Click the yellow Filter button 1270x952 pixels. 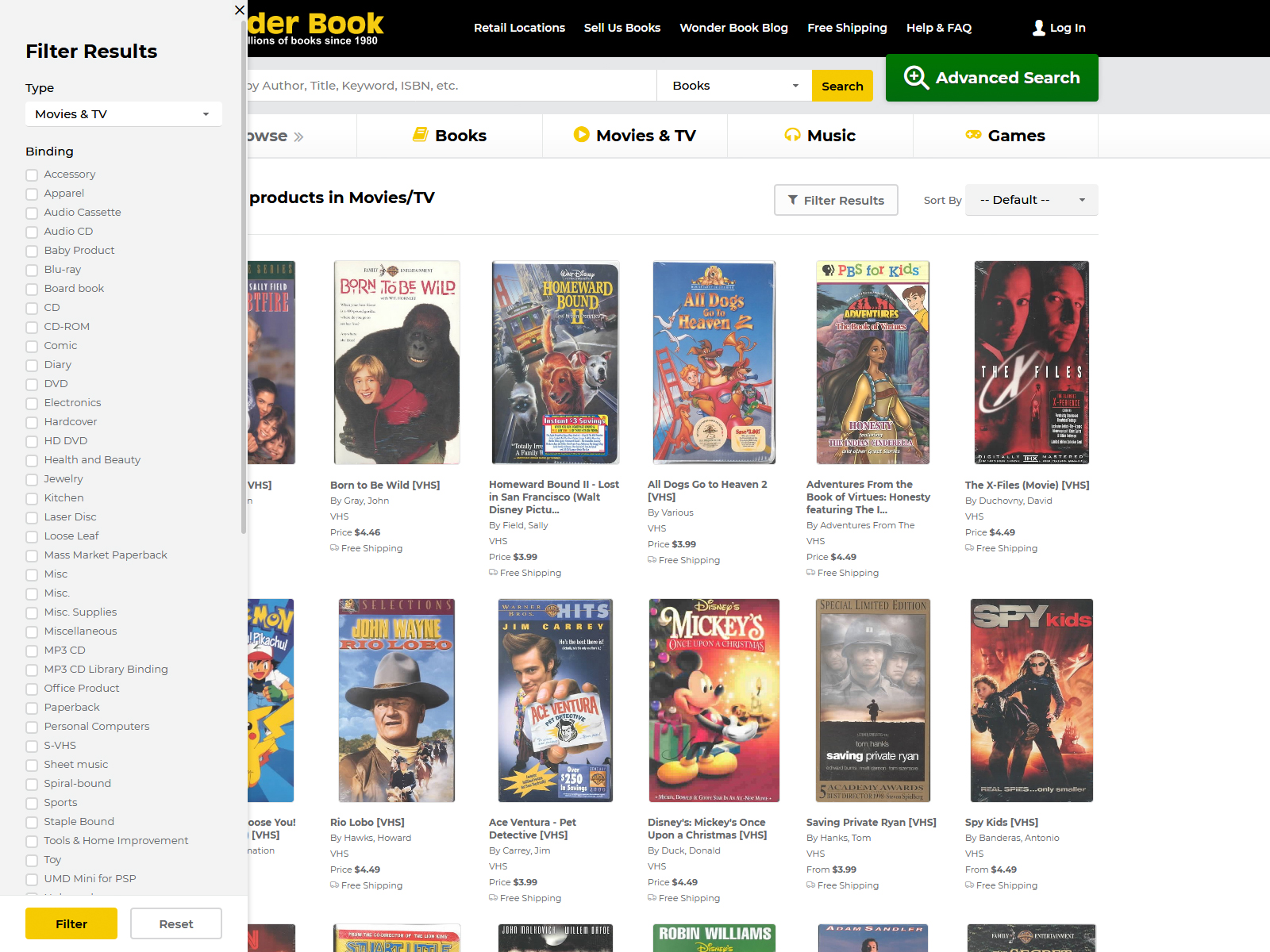coord(71,923)
